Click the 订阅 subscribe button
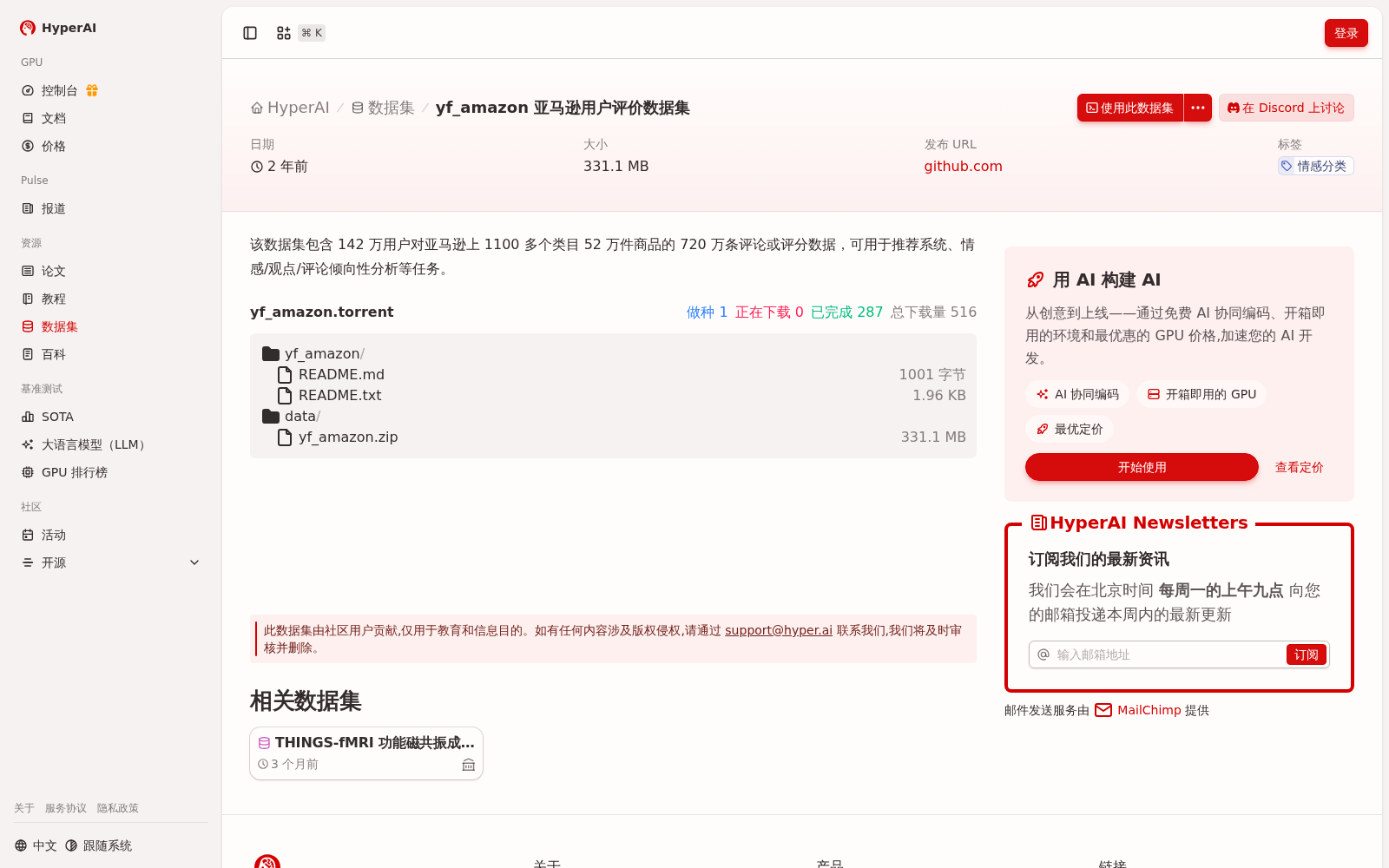Viewport: 1389px width, 868px height. [x=1306, y=654]
